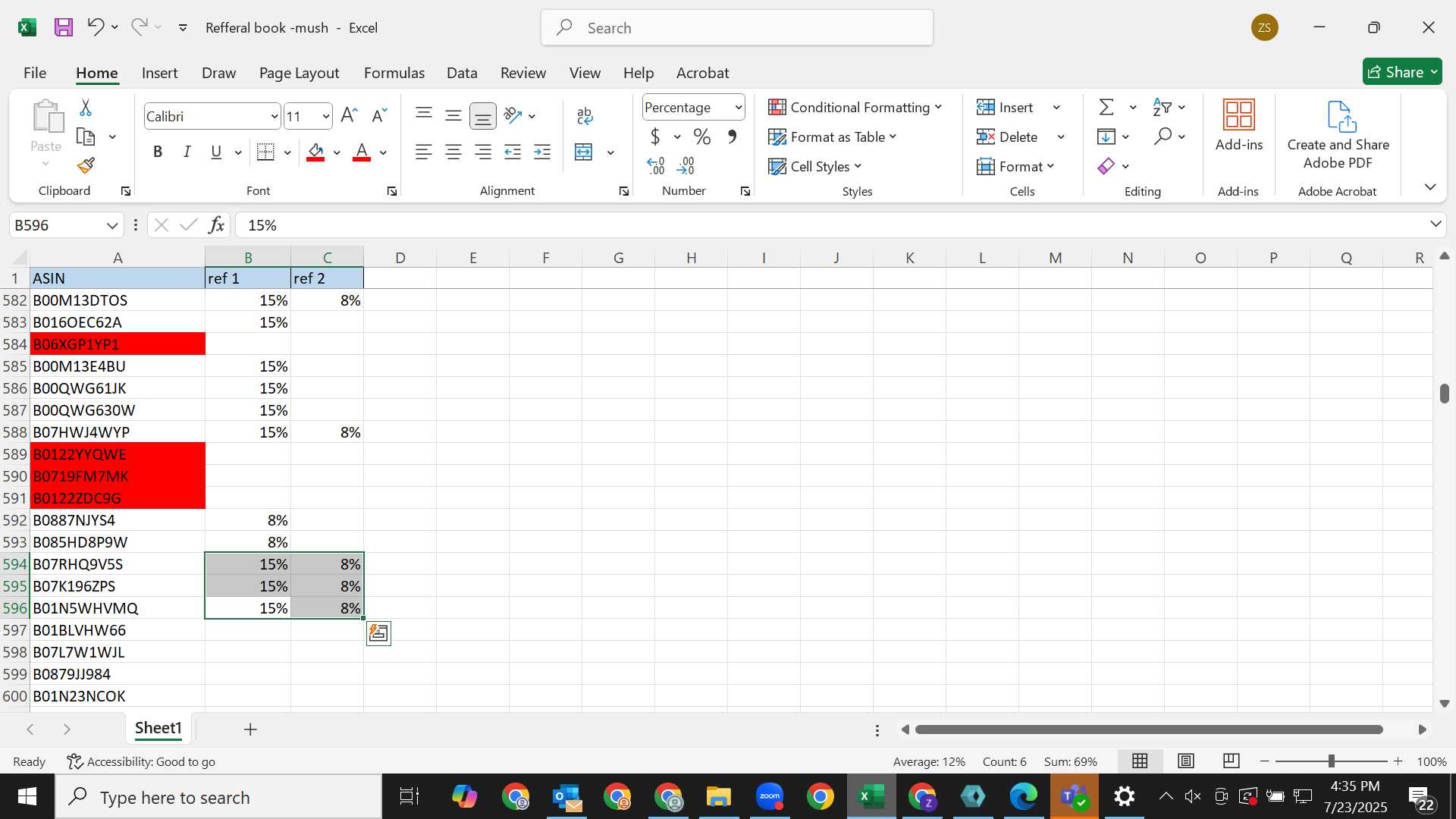1456x819 pixels.
Task: Expand Format as Table menu
Action: click(x=833, y=137)
